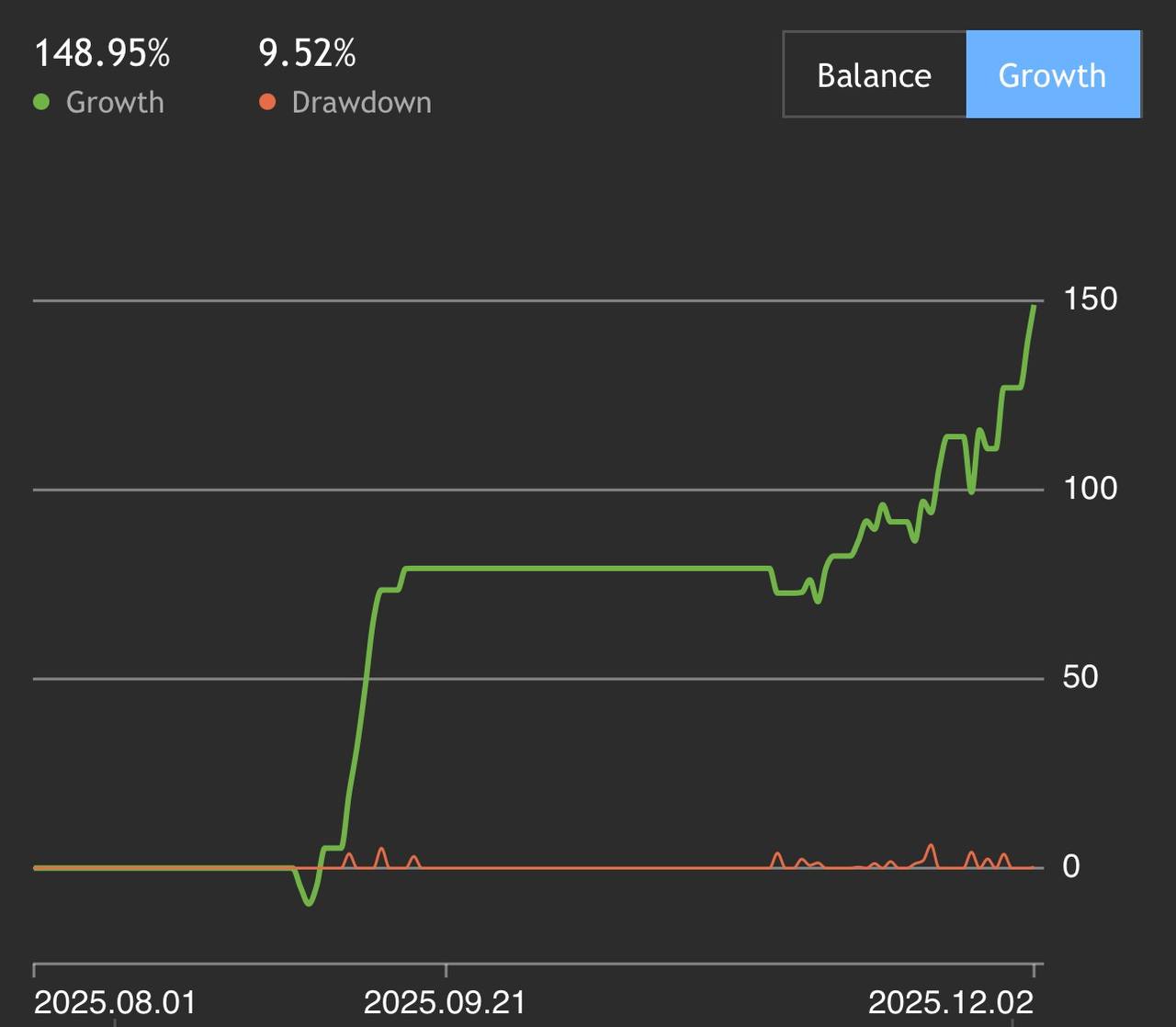Click the green line's dip below zero
Screen dimensions: 1176x1027
click(309, 903)
